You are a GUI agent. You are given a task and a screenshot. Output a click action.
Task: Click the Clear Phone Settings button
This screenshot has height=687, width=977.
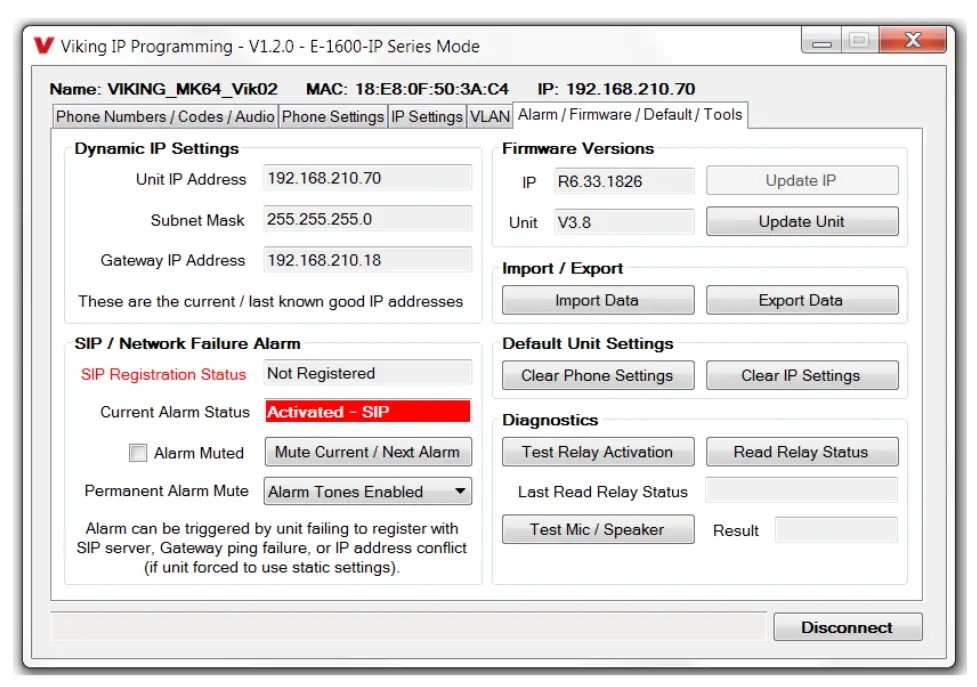(x=598, y=376)
